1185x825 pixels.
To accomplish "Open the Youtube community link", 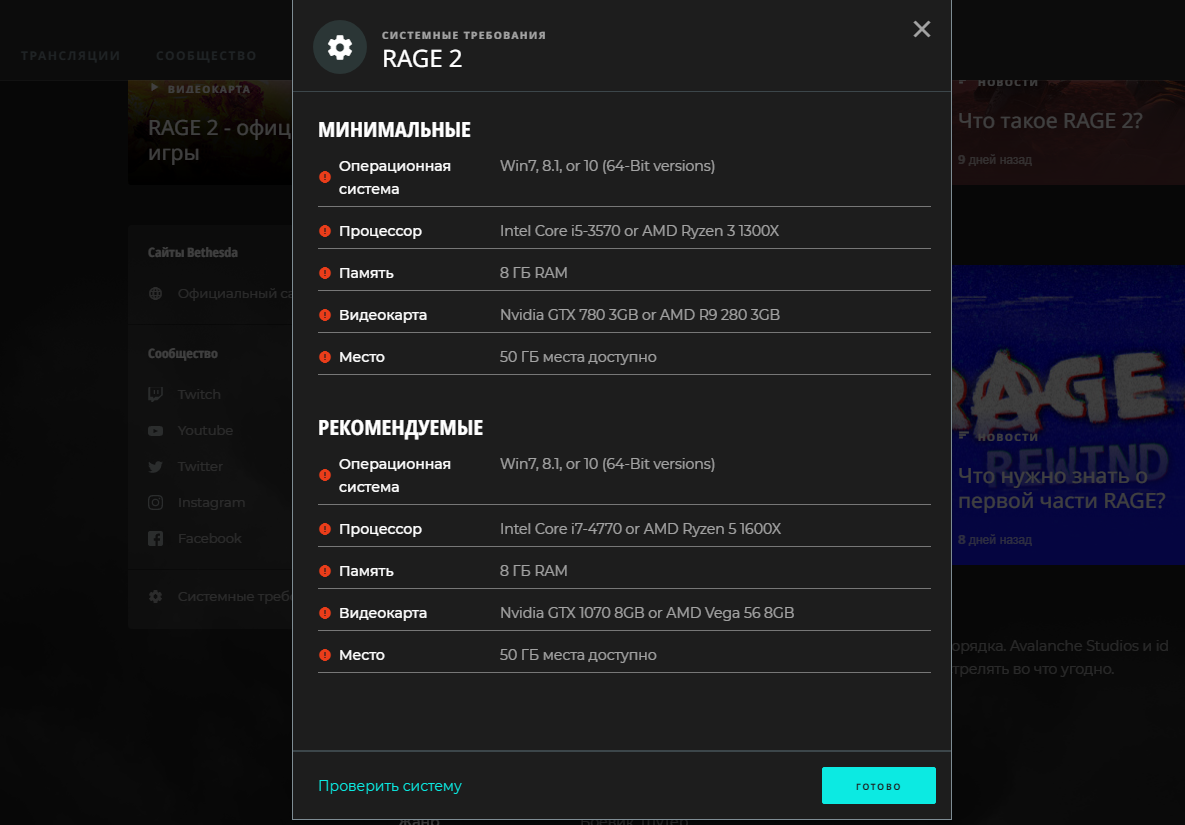I will pos(206,431).
